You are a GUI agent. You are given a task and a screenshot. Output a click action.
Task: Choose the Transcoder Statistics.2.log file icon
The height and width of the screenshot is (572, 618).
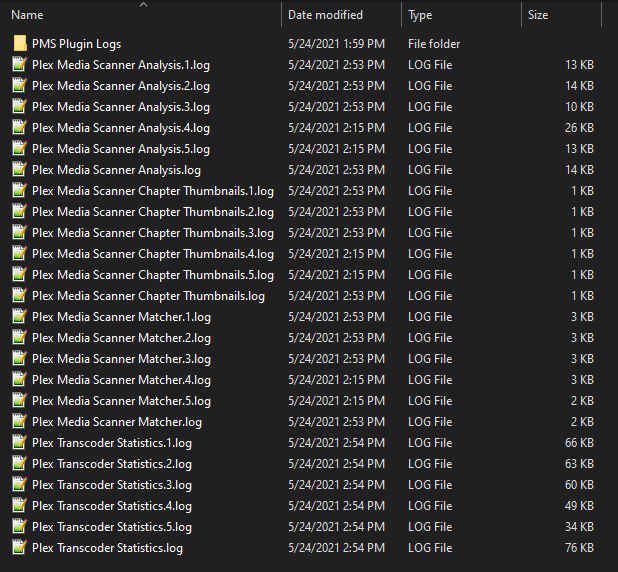point(20,464)
